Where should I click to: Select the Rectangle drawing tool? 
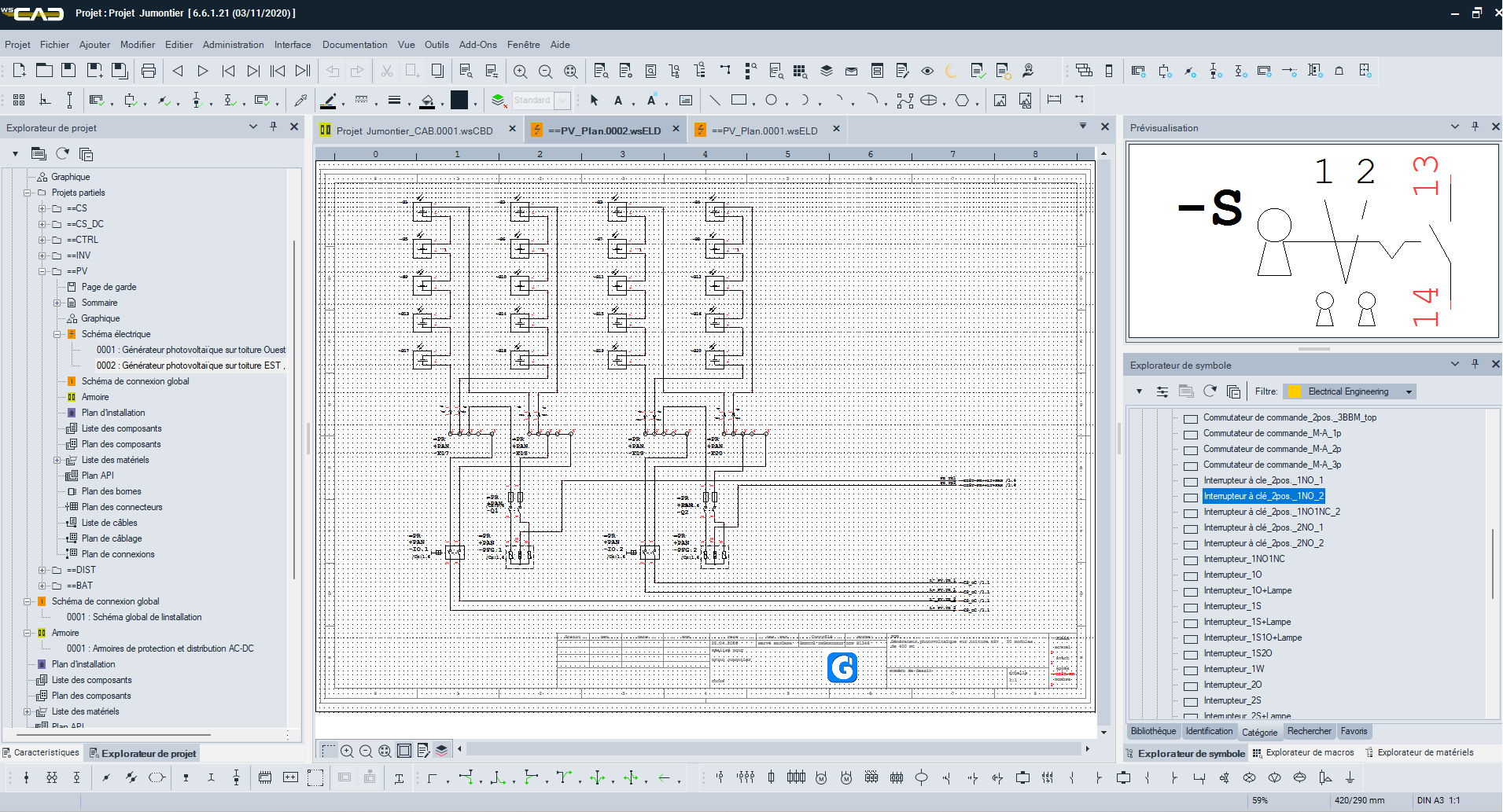739,100
